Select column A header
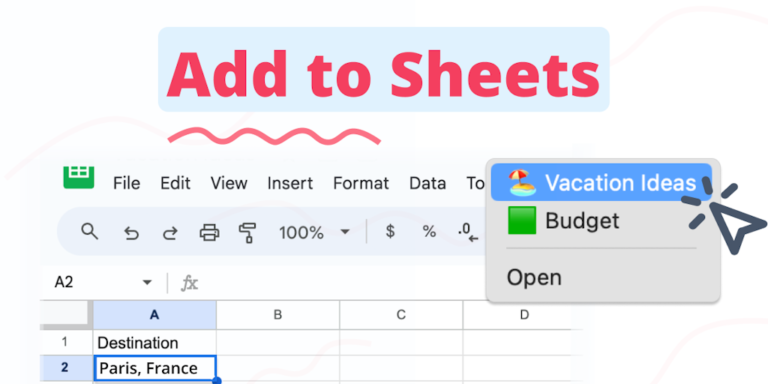This screenshot has width=768, height=384. [154, 315]
